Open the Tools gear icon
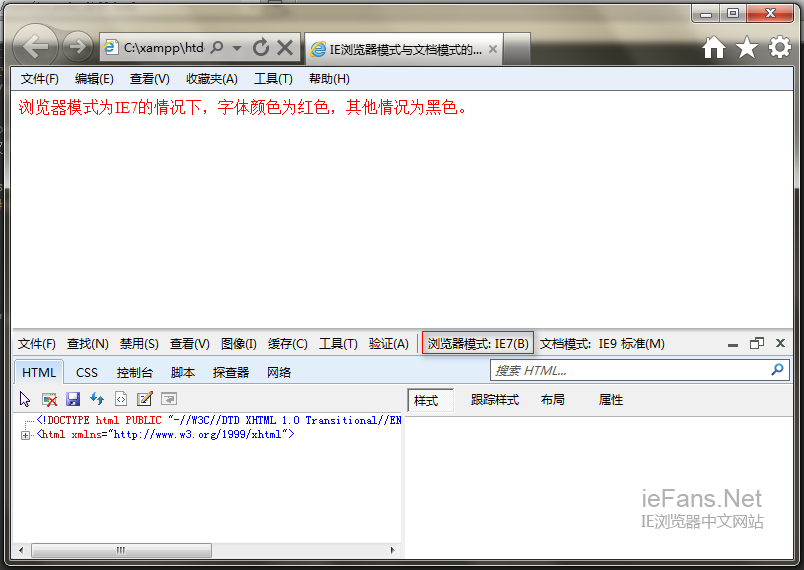Viewport: 804px width, 570px height. (779, 47)
